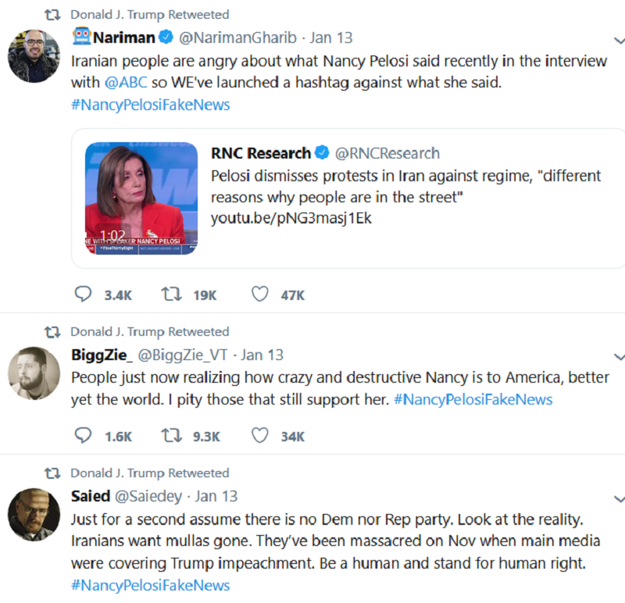Screen dimensions: 625x603
Task: Open the youtu.be/pNG3masj1Ek link
Action: pyautogui.click(x=278, y=218)
